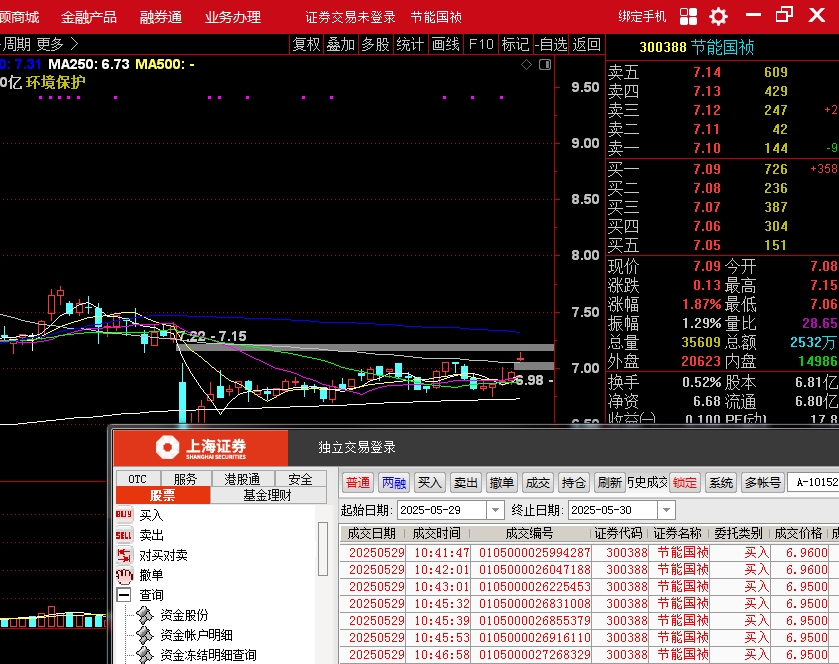Click the 成交 toolbar button

pyautogui.click(x=537, y=483)
